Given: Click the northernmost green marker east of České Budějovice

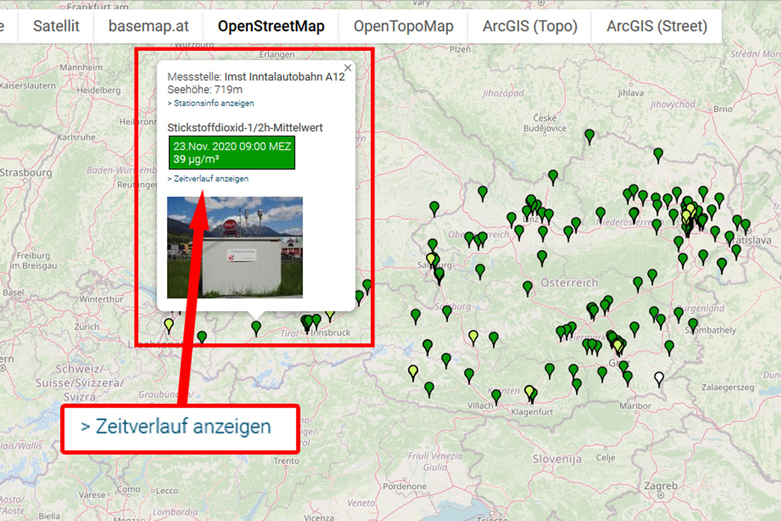Looking at the screenshot, I should pyautogui.click(x=589, y=136).
